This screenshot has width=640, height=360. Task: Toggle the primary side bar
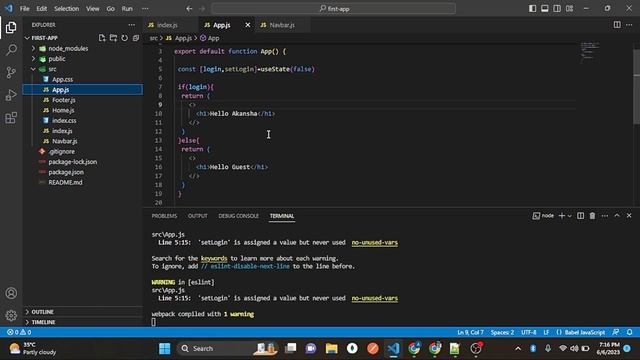click(532, 9)
